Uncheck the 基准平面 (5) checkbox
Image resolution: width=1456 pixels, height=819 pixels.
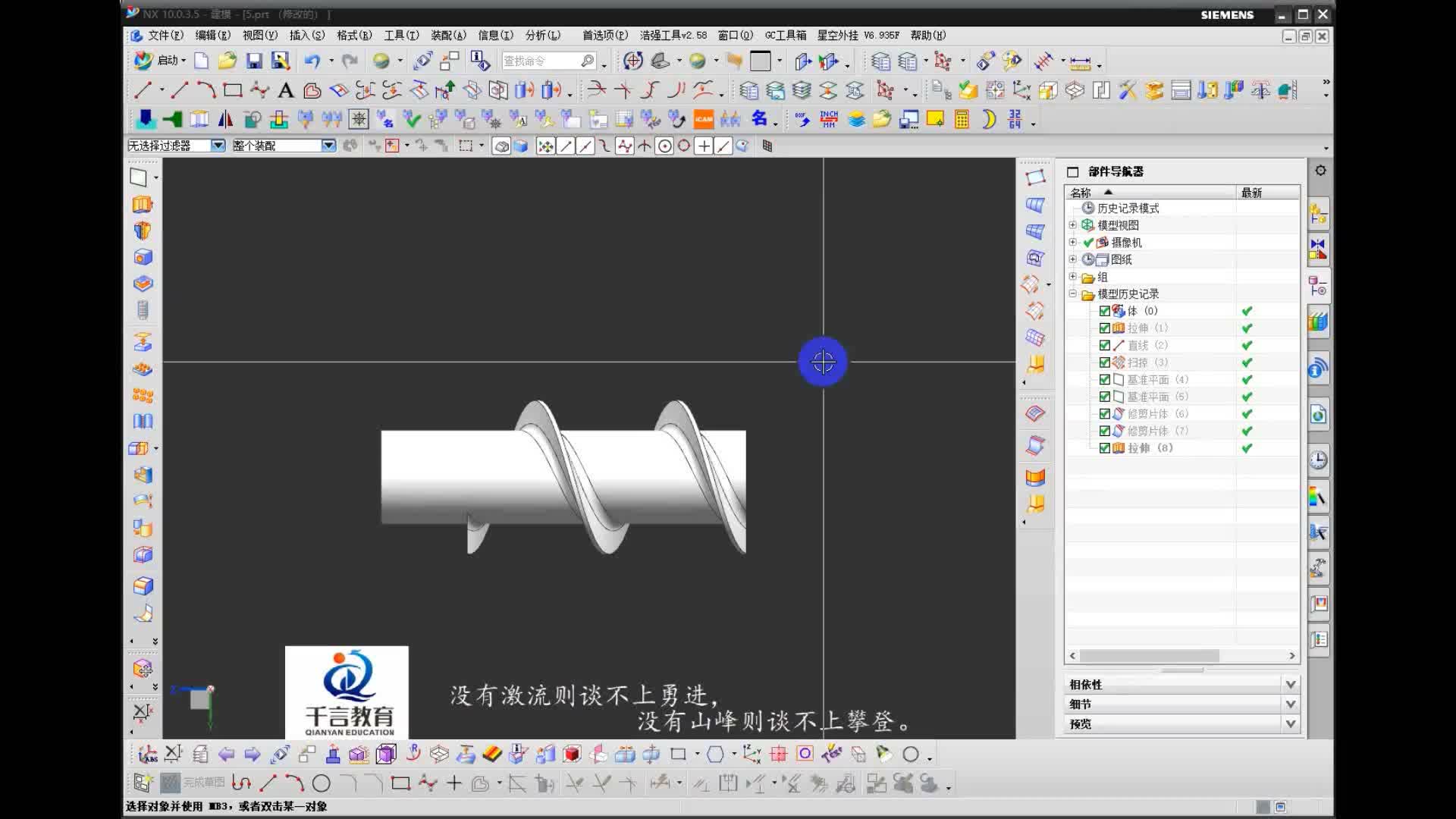(x=1105, y=397)
